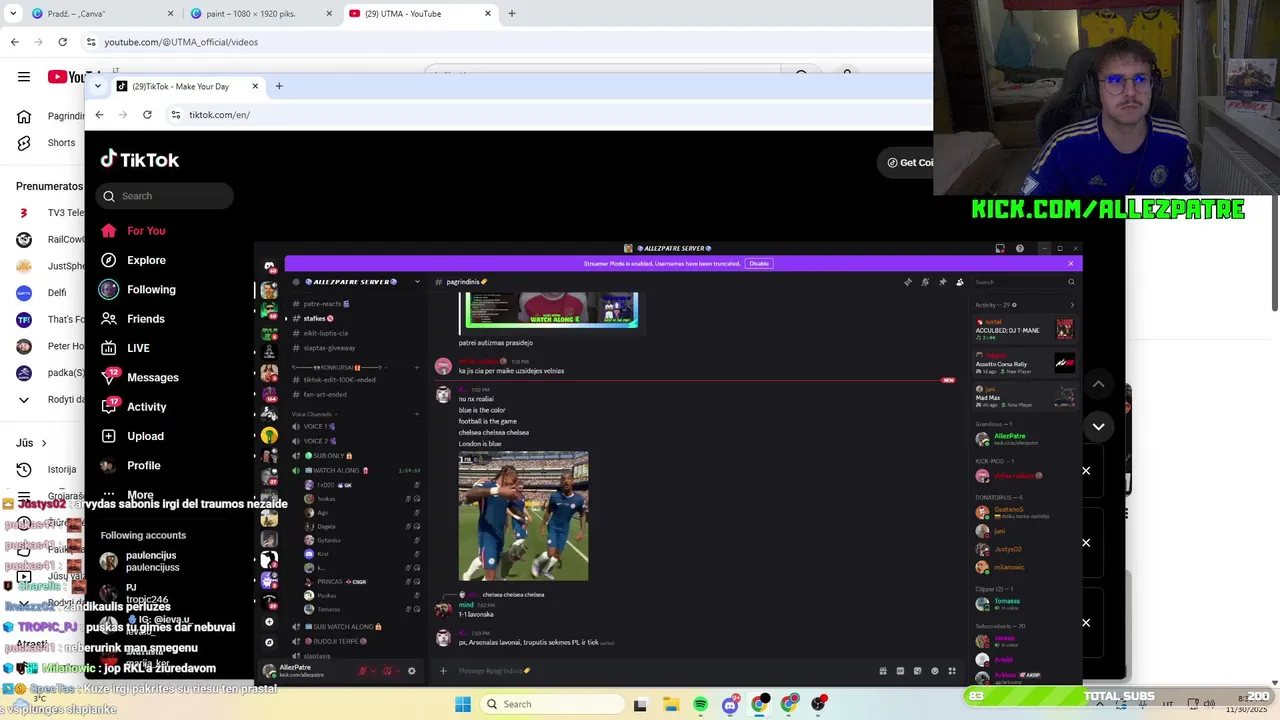This screenshot has width=1280, height=720.
Task: Expand the Jūs section on YouTube
Action: (32, 443)
